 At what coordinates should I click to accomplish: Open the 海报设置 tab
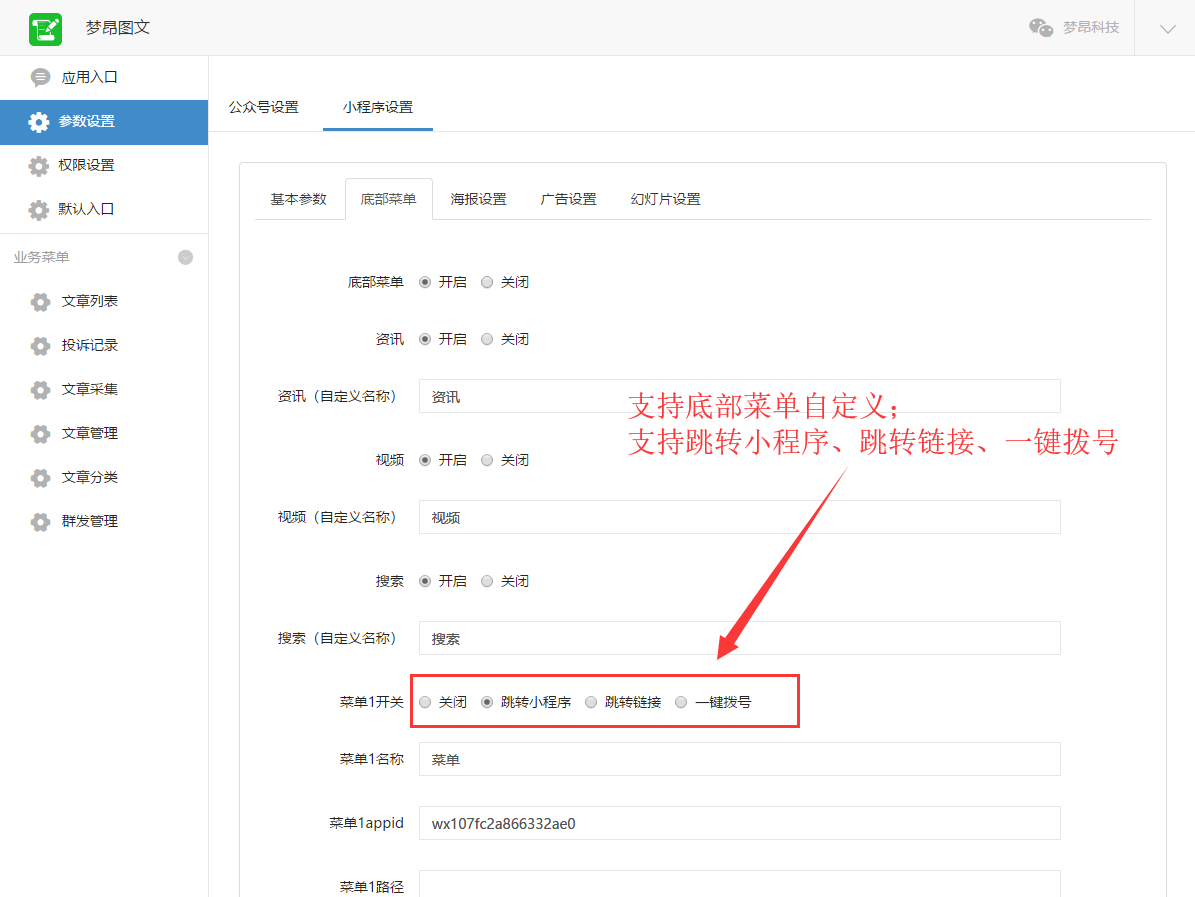click(x=479, y=199)
